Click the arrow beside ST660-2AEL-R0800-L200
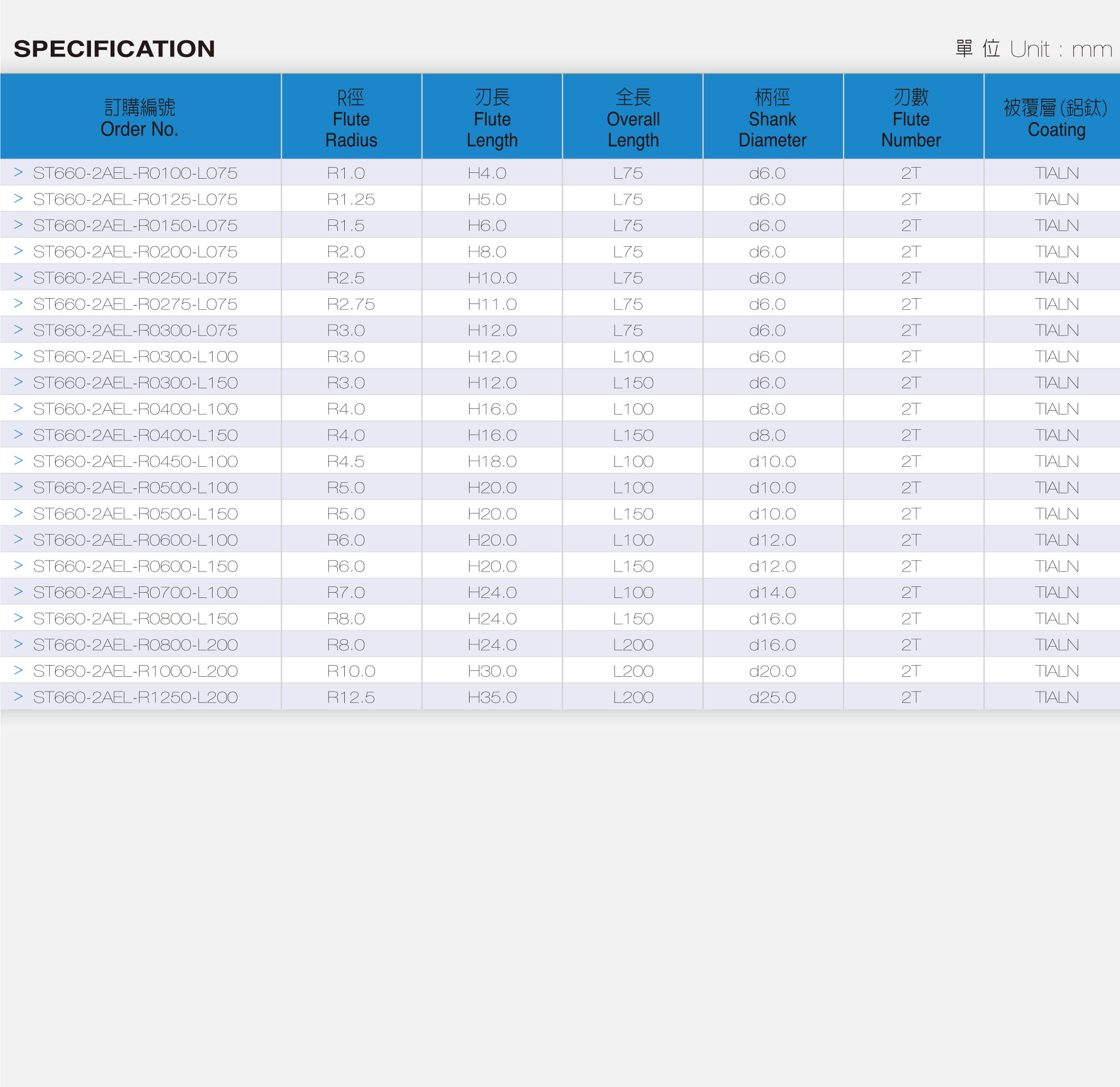Image resolution: width=1120 pixels, height=1087 pixels. [x=19, y=644]
